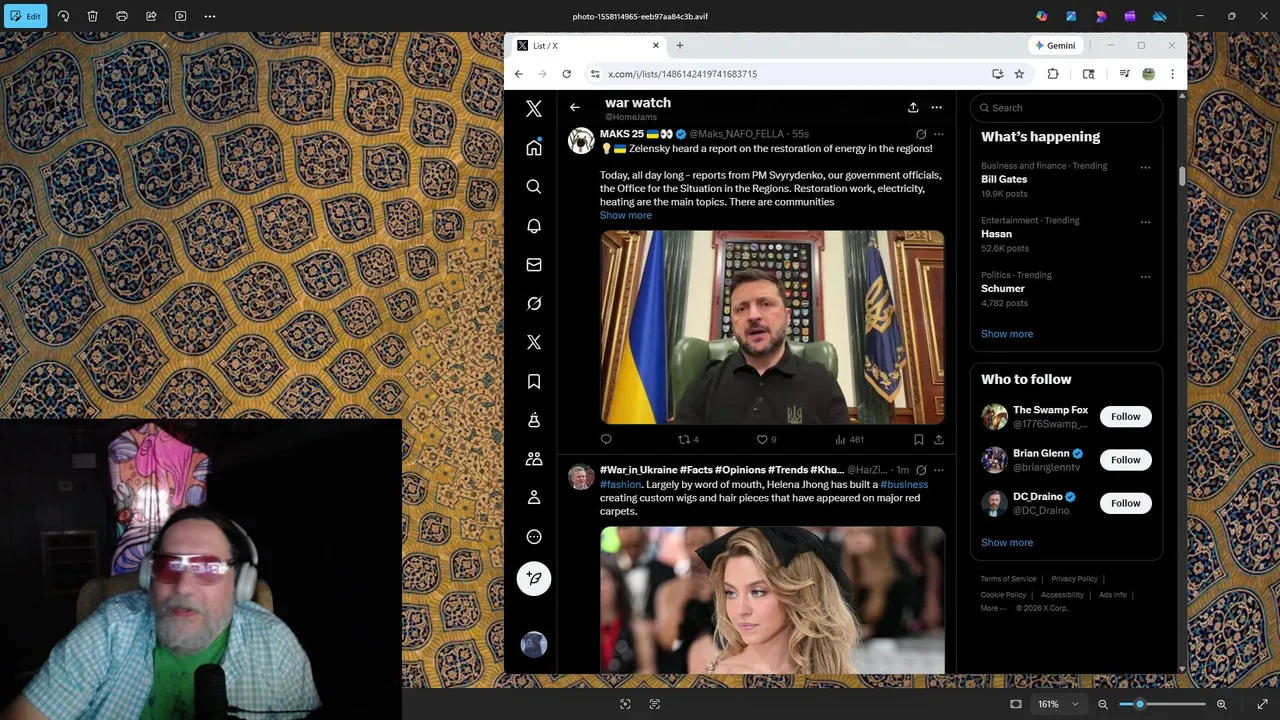Open Bookmarks in X sidebar
The height and width of the screenshot is (720, 1280).
[x=534, y=381]
